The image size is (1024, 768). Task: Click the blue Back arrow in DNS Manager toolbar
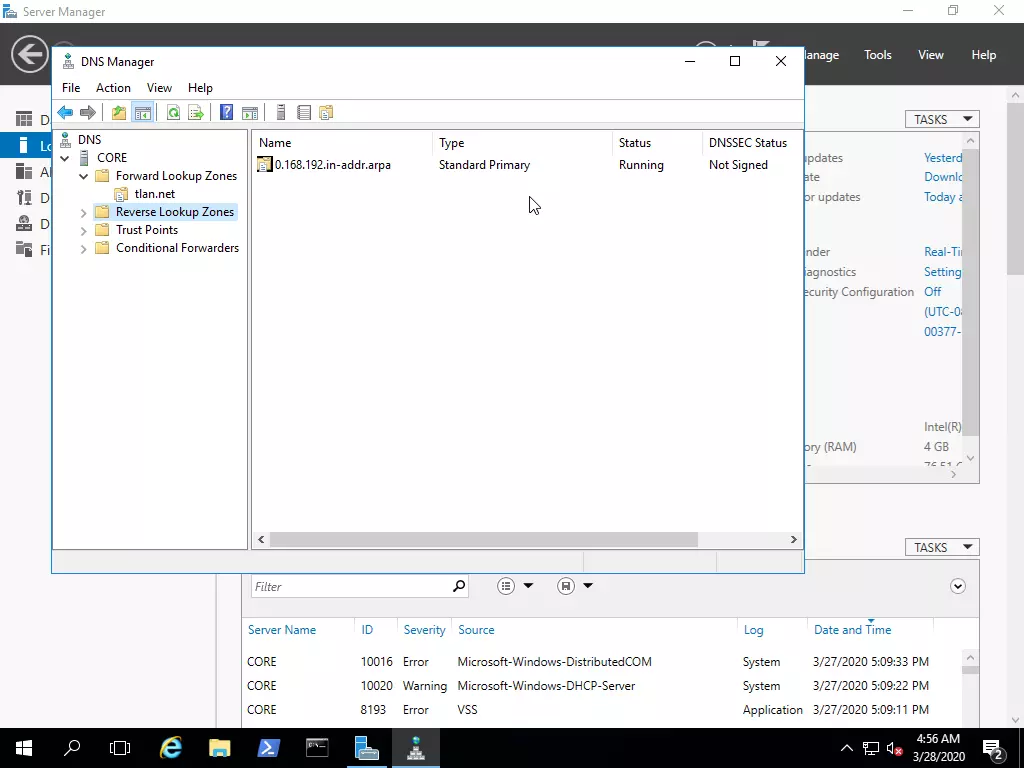(65, 112)
